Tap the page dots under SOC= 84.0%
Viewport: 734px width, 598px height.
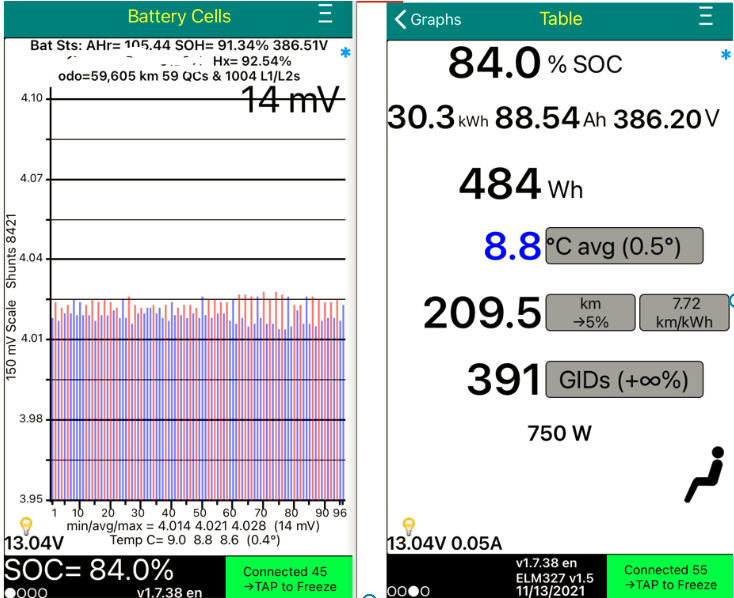pyautogui.click(x=24, y=591)
